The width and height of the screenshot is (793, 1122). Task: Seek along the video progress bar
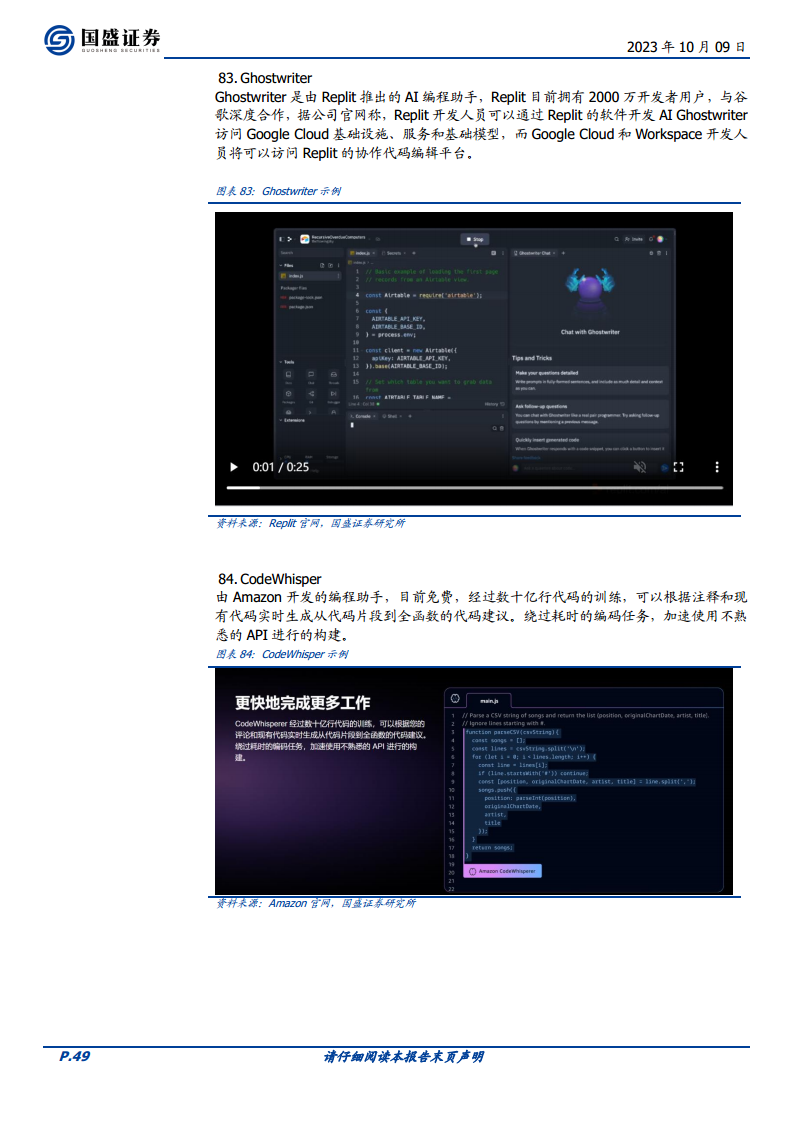(475, 487)
